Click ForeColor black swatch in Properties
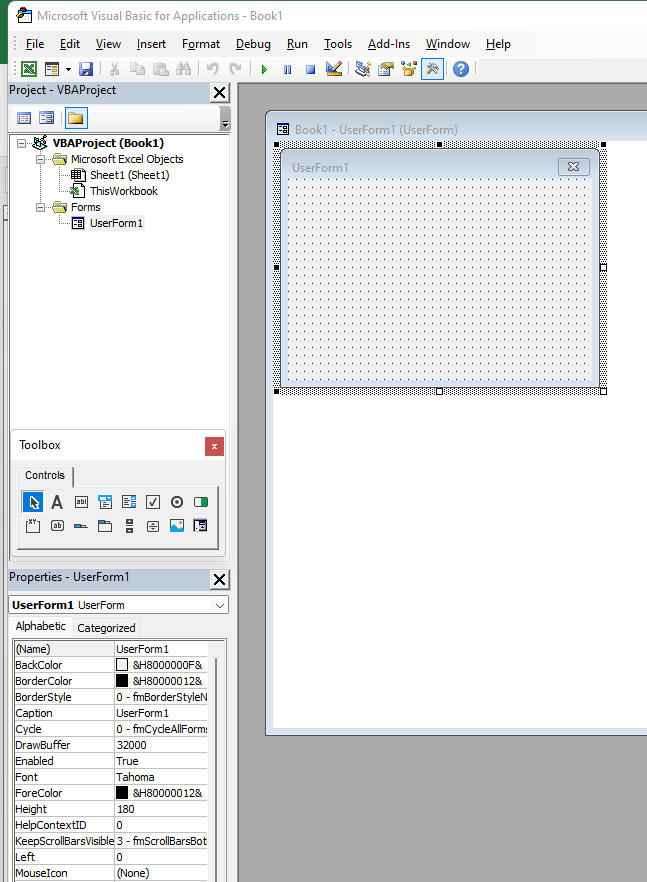Image resolution: width=647 pixels, height=882 pixels. point(122,793)
